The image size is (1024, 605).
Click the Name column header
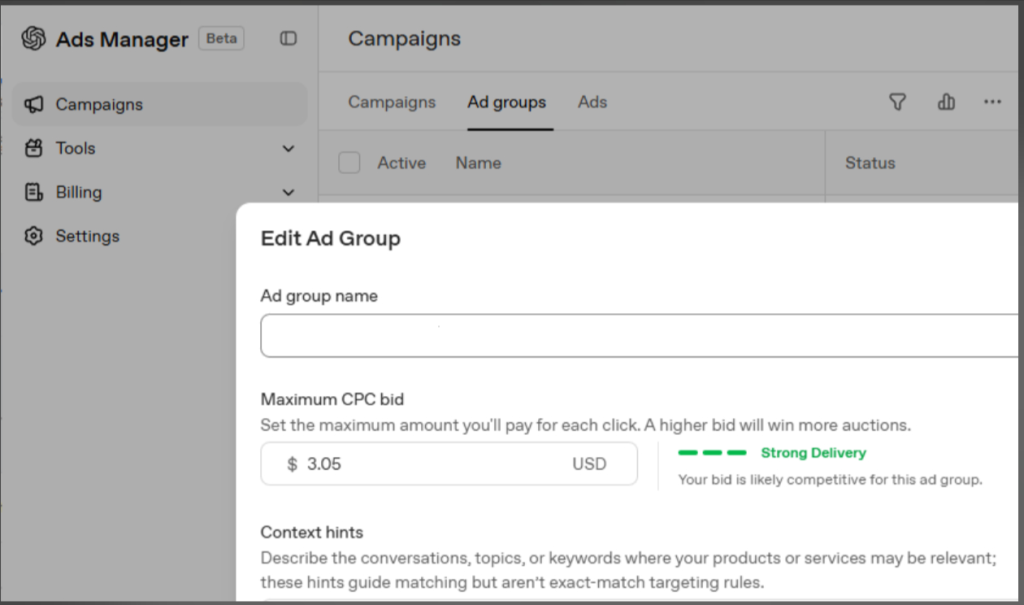479,163
